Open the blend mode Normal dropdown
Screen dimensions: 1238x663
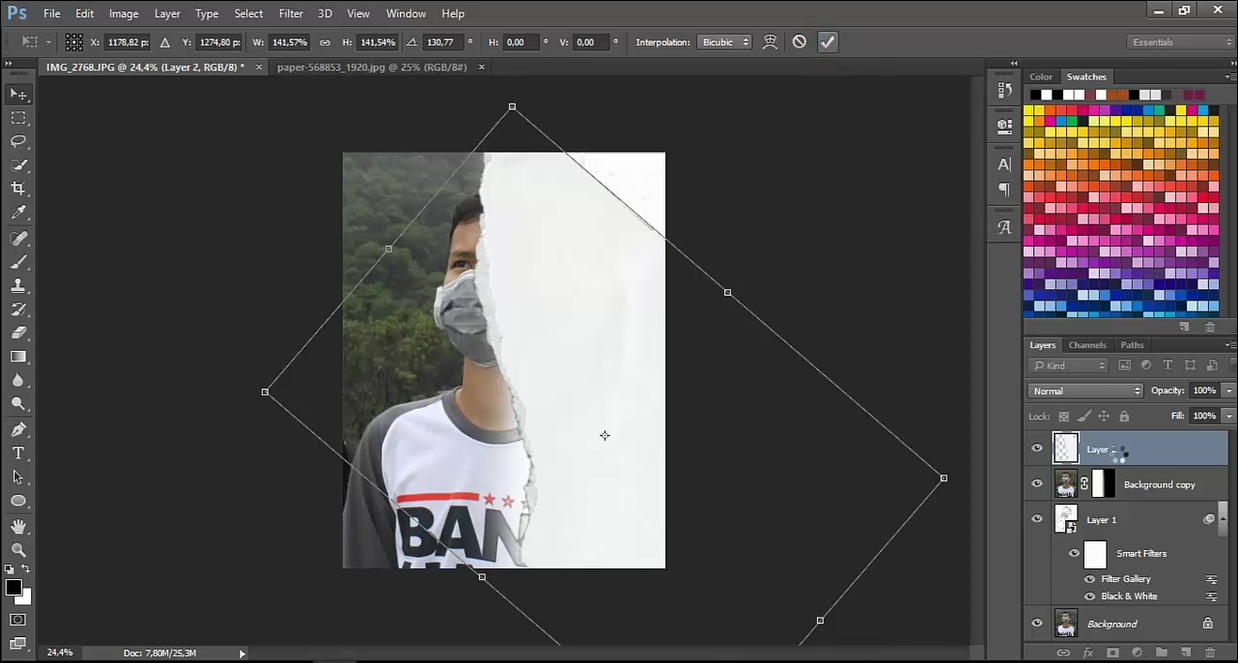1085,391
